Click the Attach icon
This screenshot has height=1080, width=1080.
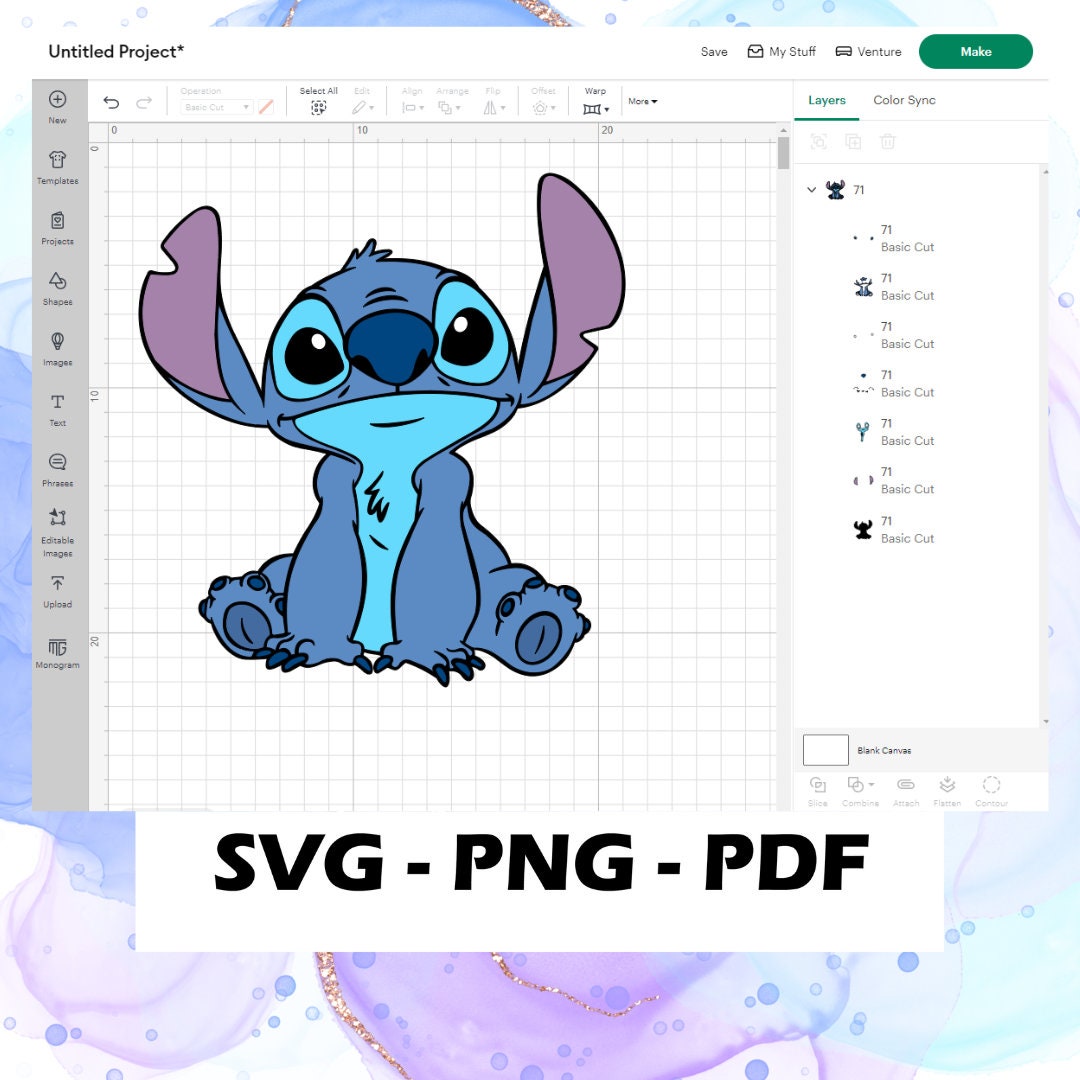tap(905, 790)
